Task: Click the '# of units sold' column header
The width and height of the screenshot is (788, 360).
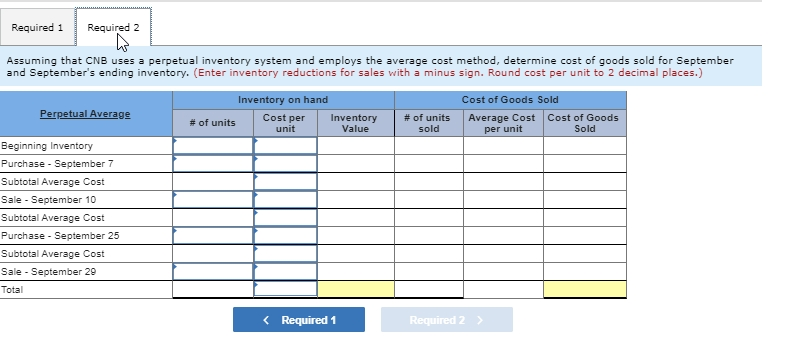Action: tap(428, 123)
